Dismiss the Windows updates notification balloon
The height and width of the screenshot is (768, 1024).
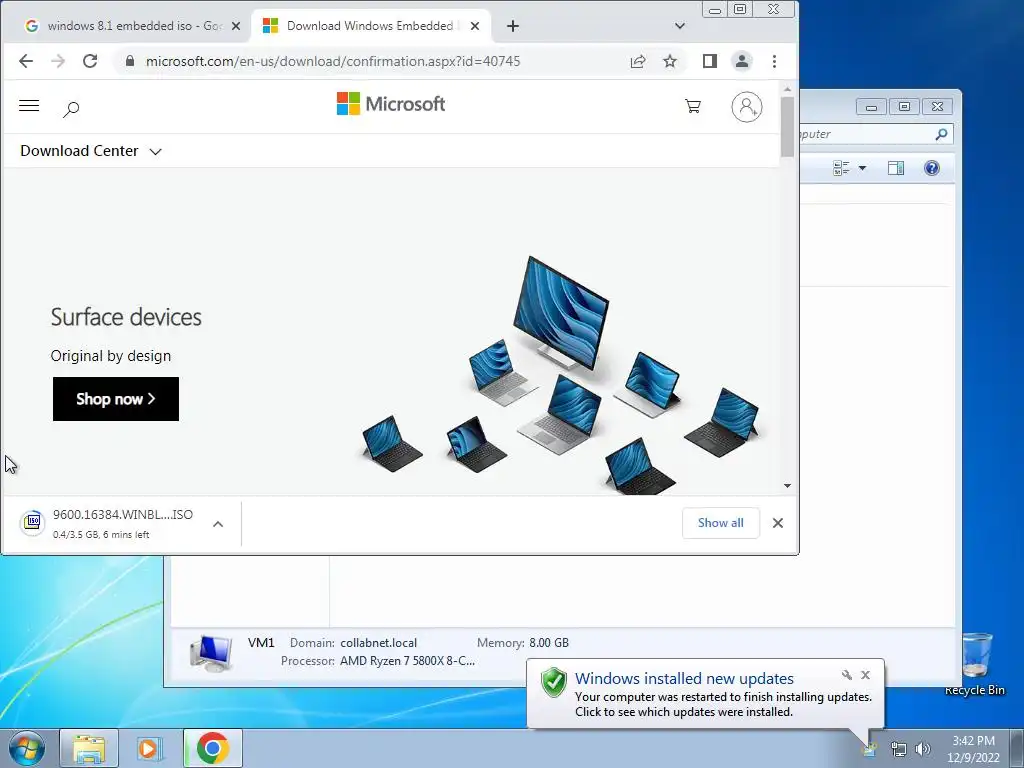click(865, 675)
